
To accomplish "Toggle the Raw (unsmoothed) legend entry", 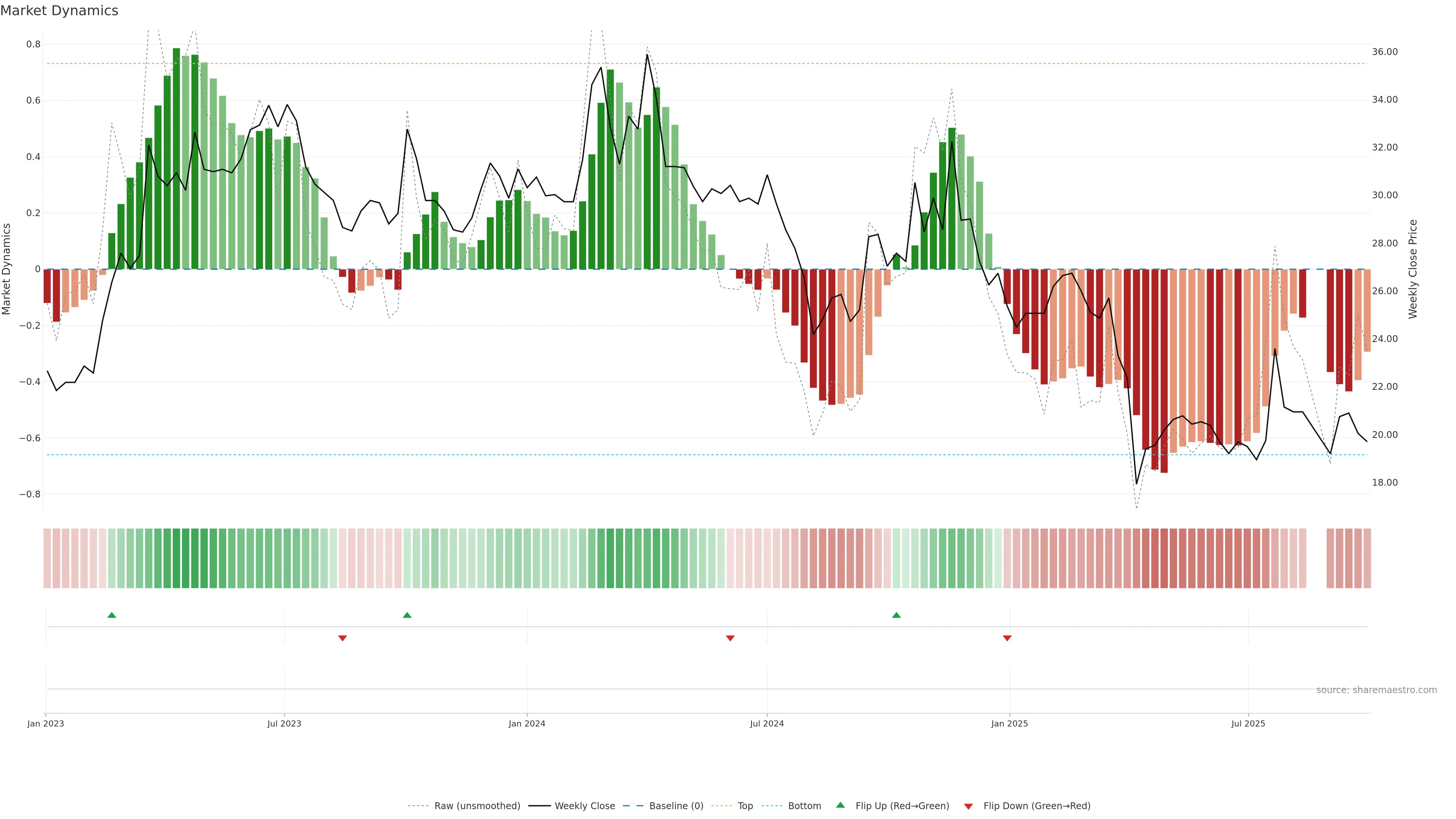I will pos(477,806).
